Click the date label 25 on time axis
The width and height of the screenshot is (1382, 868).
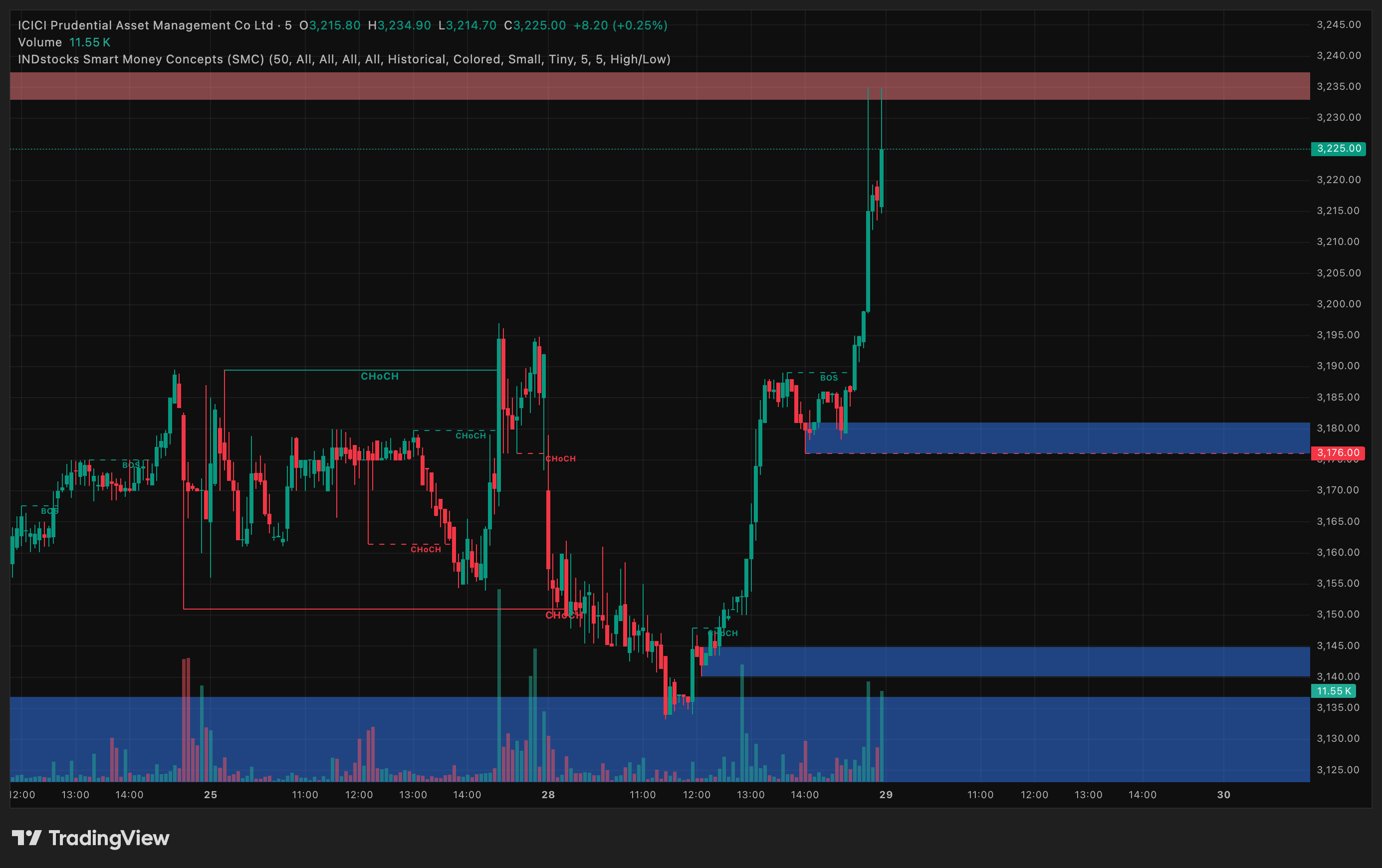point(211,795)
